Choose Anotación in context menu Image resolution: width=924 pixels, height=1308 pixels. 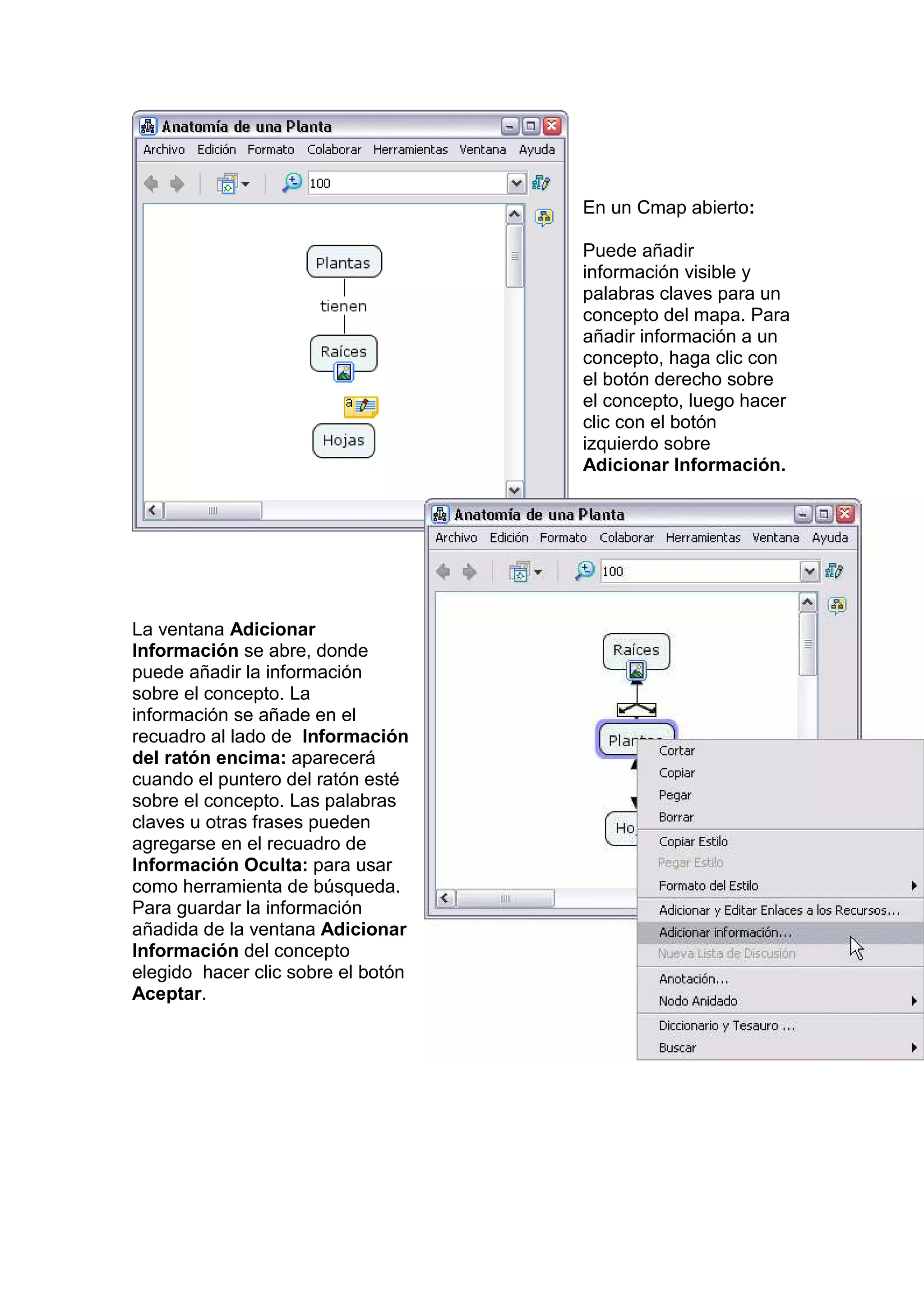click(x=780, y=979)
